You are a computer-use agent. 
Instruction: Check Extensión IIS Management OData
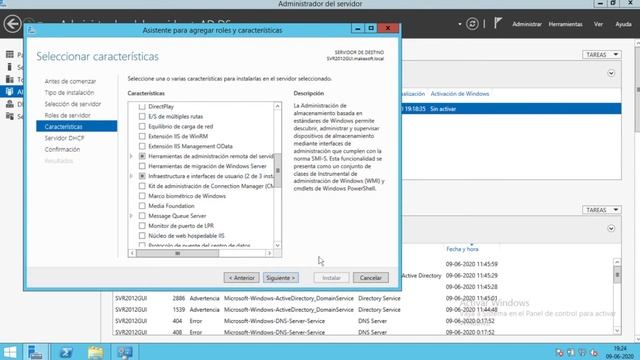[x=142, y=146]
